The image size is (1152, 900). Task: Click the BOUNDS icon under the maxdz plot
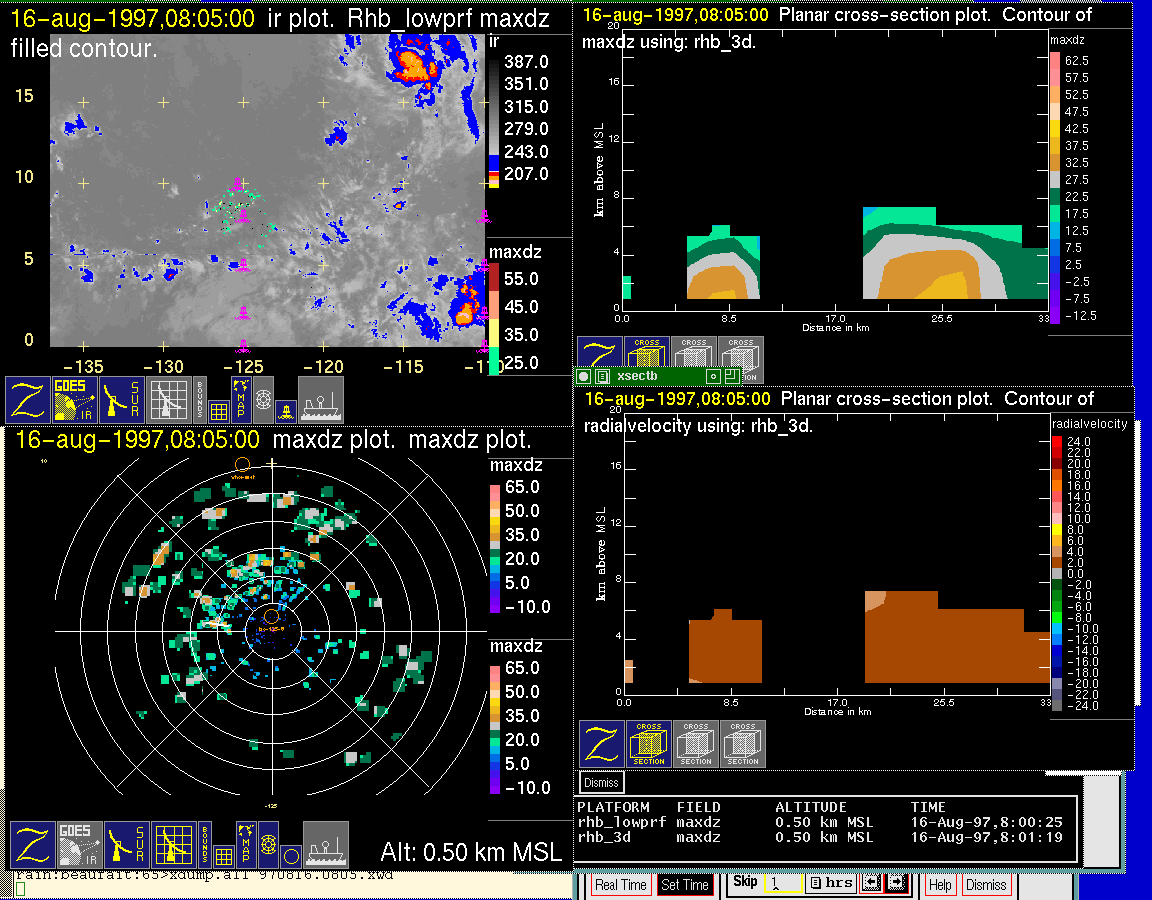(x=201, y=845)
